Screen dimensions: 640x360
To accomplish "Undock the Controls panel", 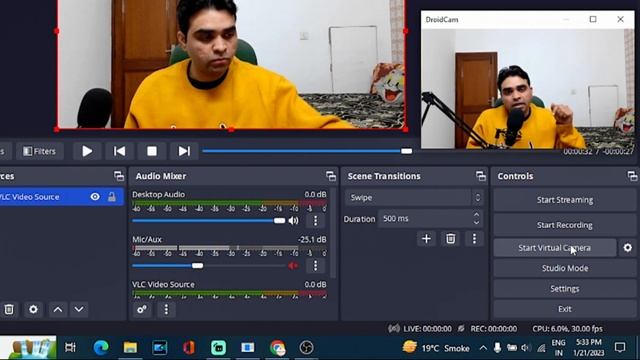I will 632,176.
